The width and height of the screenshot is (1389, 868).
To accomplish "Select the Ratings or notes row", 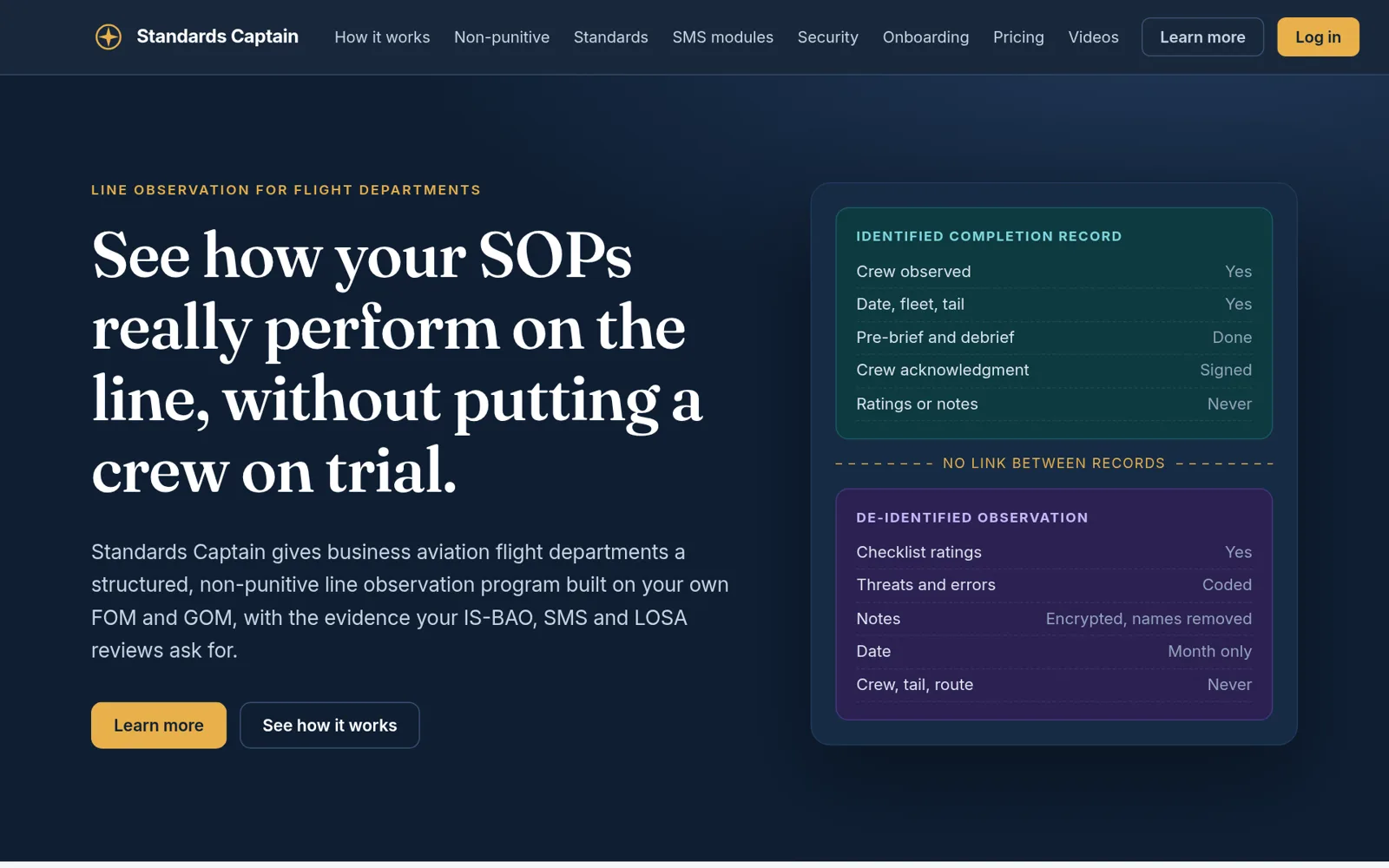I will pos(1054,404).
